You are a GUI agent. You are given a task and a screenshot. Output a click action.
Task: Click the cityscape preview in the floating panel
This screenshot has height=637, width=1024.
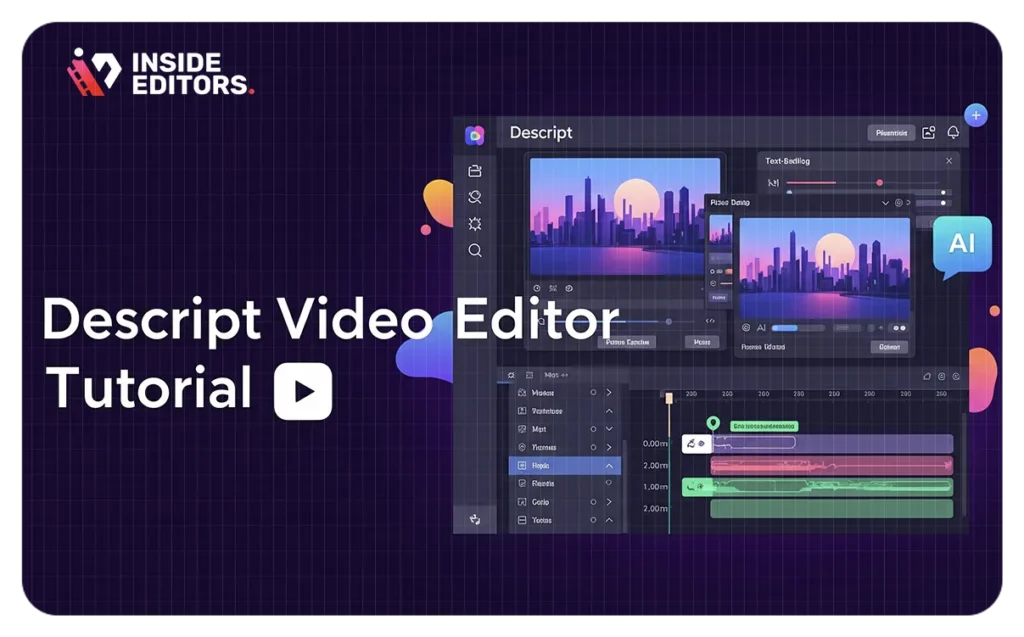click(x=824, y=268)
